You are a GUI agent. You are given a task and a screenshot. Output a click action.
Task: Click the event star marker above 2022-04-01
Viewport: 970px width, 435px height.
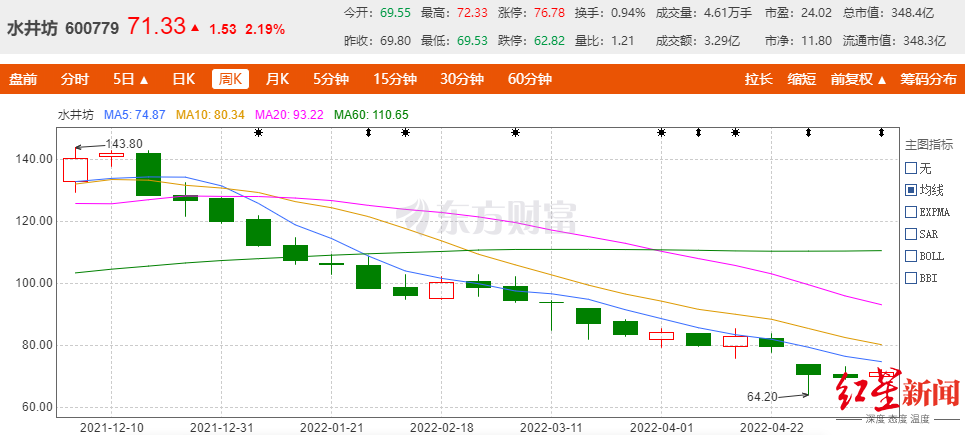[661, 132]
